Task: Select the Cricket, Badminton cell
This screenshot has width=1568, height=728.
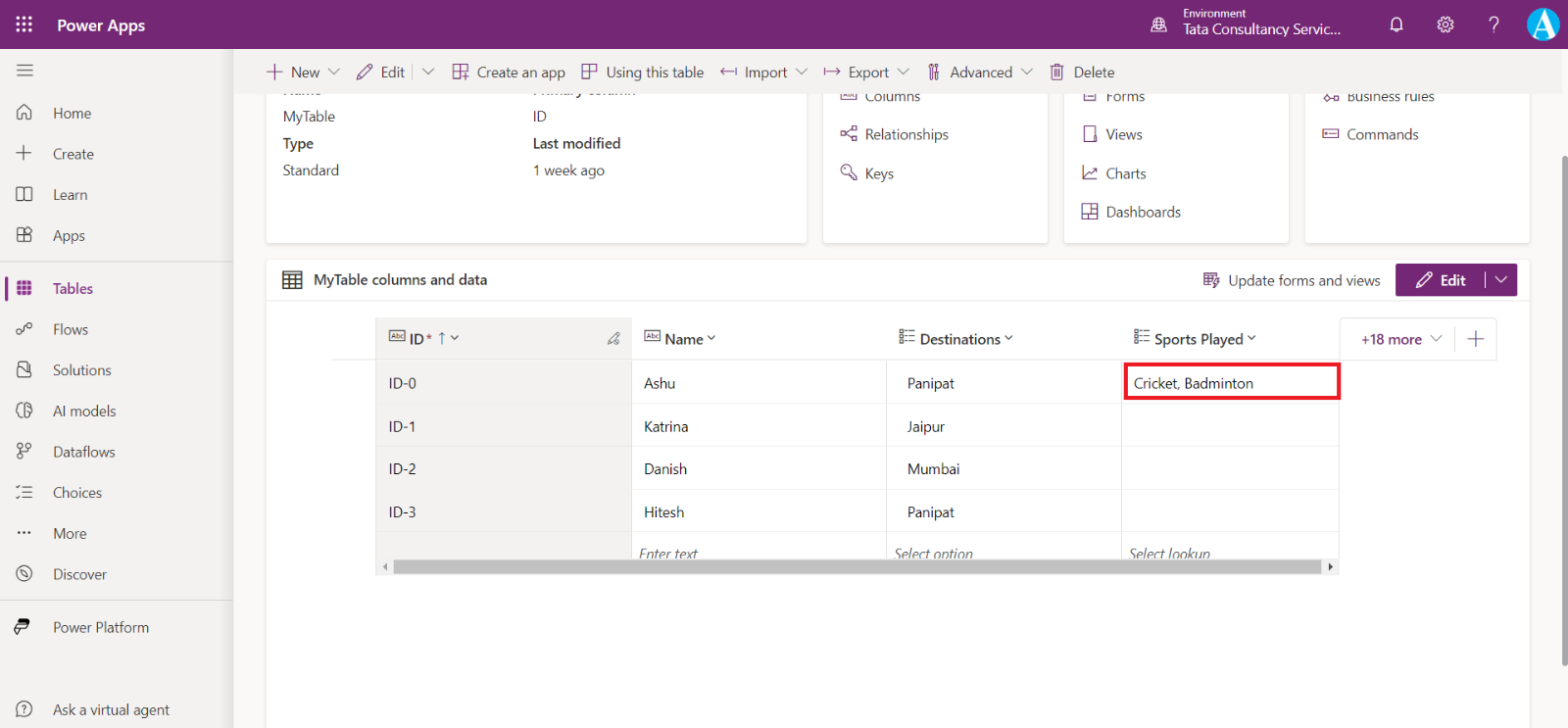Action: [1230, 383]
